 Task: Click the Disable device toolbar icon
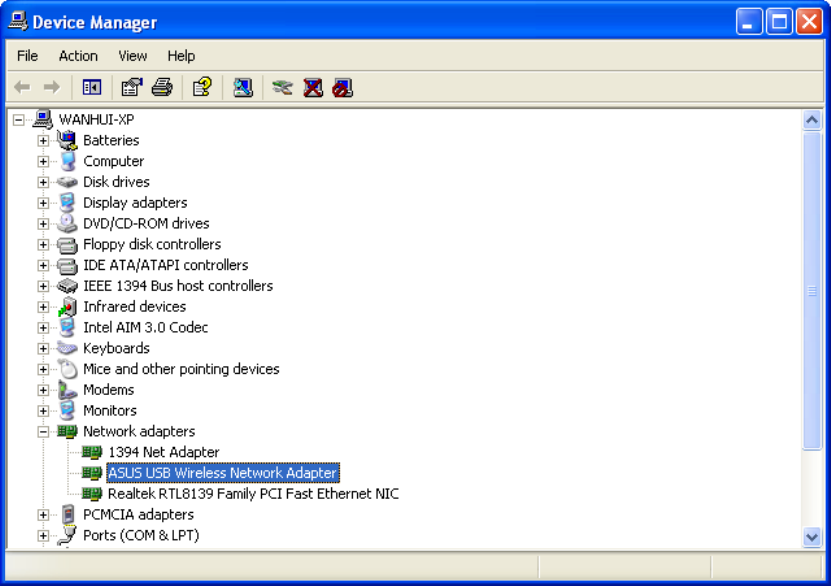342,87
